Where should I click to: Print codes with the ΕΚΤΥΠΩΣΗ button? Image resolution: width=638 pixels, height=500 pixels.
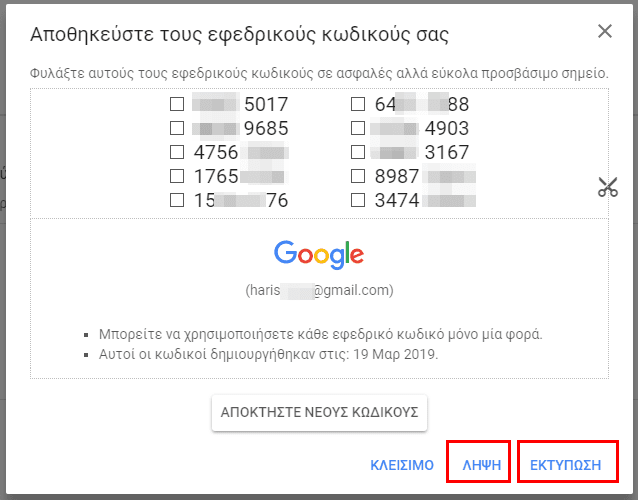565,465
